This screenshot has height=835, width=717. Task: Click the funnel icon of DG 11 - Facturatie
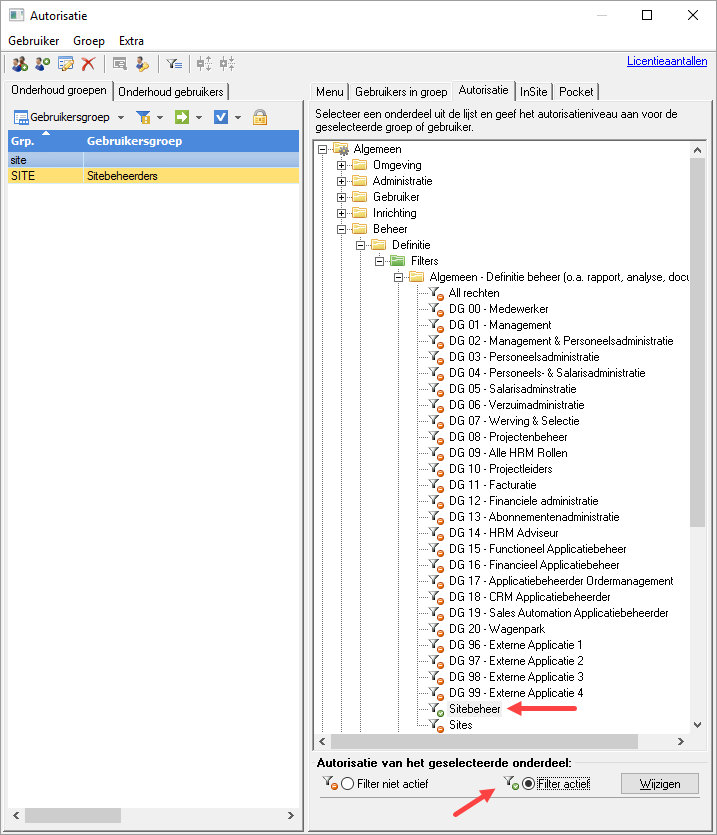pyautogui.click(x=436, y=485)
